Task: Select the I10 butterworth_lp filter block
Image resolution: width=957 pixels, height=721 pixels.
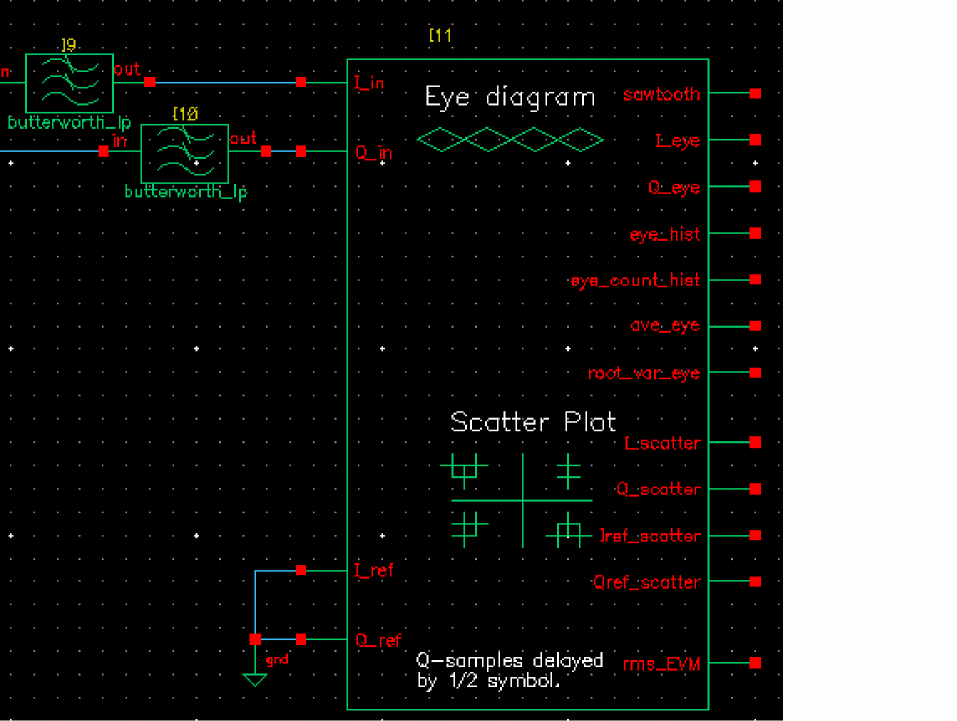Action: tap(184, 153)
